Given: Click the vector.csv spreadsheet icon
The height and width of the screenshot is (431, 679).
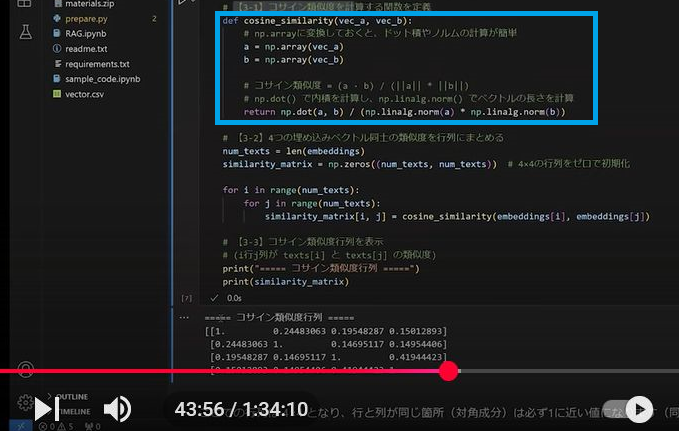Looking at the screenshot, I should click(57, 94).
